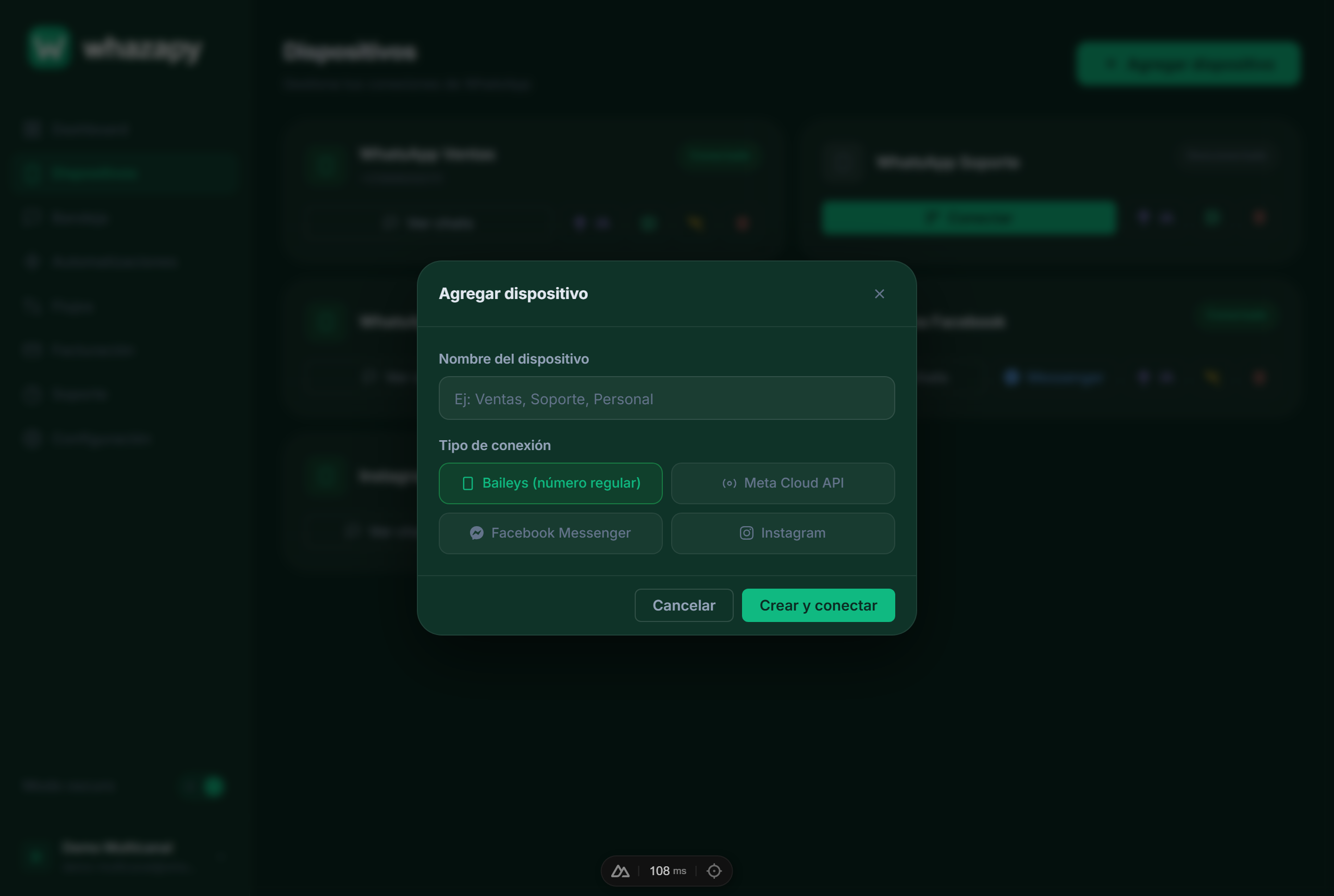Image resolution: width=1334 pixels, height=896 pixels.
Task: Click the Tipo de conexión label
Action: tap(495, 445)
